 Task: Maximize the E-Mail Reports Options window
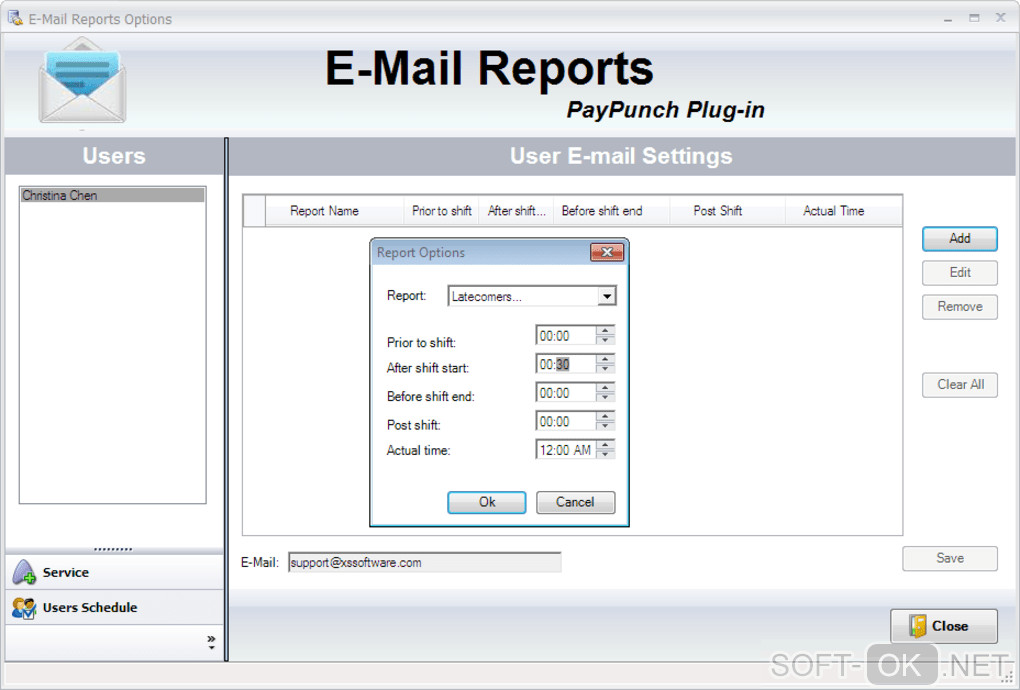974,18
